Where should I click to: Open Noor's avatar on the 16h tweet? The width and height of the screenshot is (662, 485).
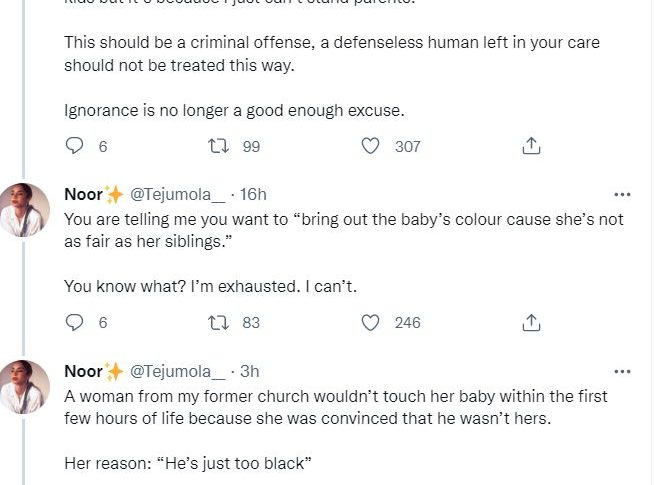25,210
